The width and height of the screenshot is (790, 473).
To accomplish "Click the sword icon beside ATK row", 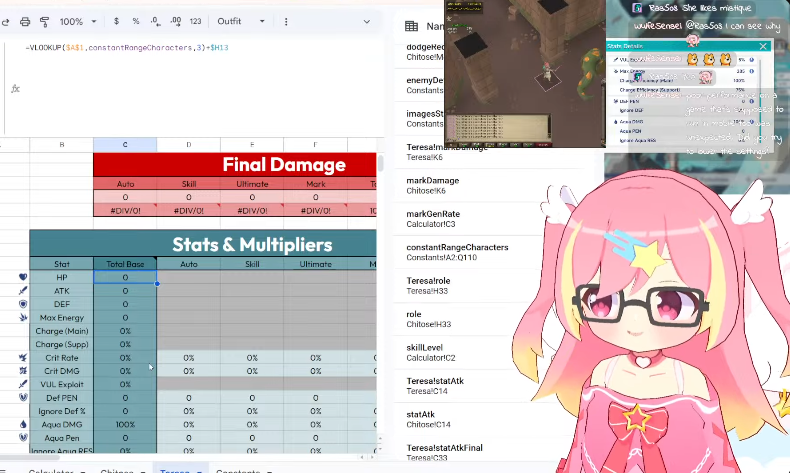I will (23, 291).
